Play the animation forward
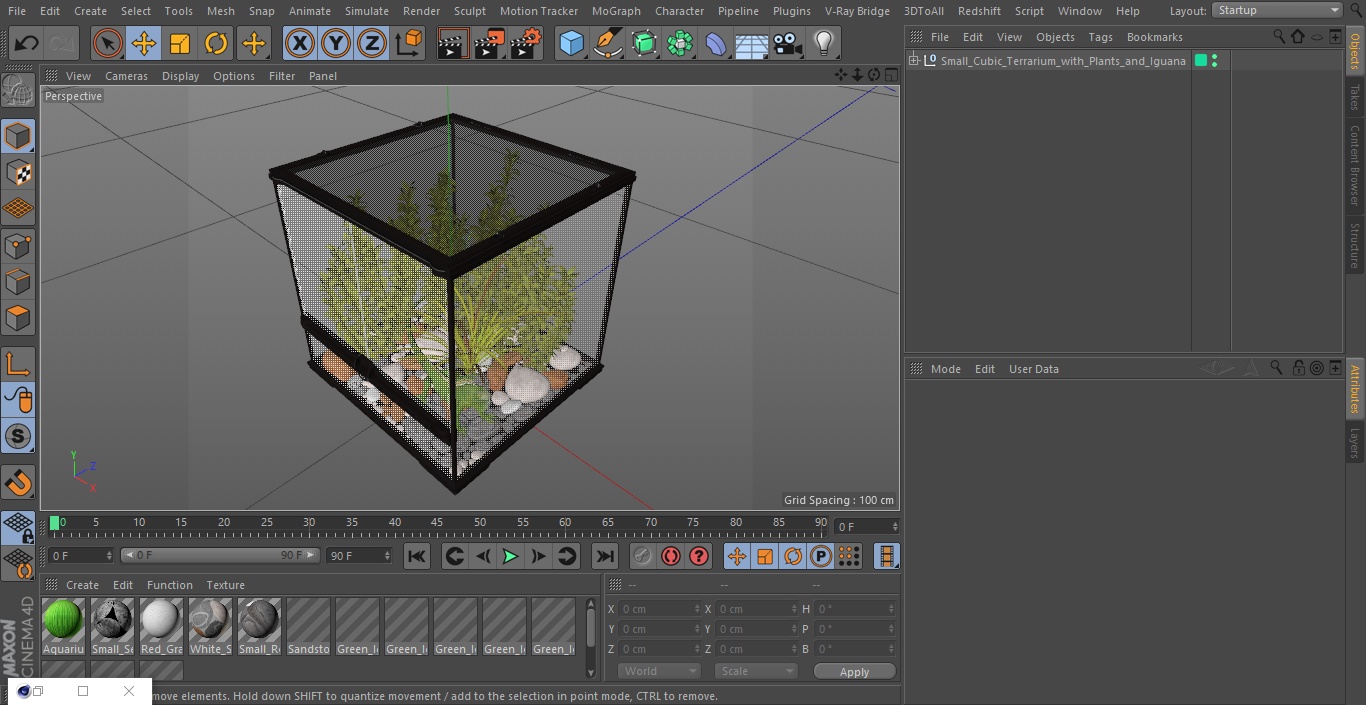1366x705 pixels. tap(510, 556)
